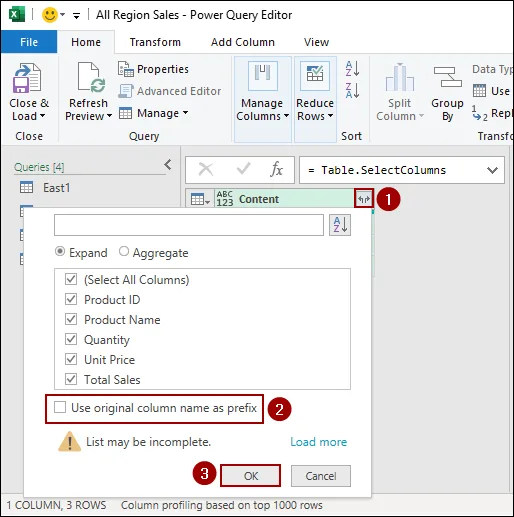Click the Load more link
This screenshot has height=517, width=514.
319,442
